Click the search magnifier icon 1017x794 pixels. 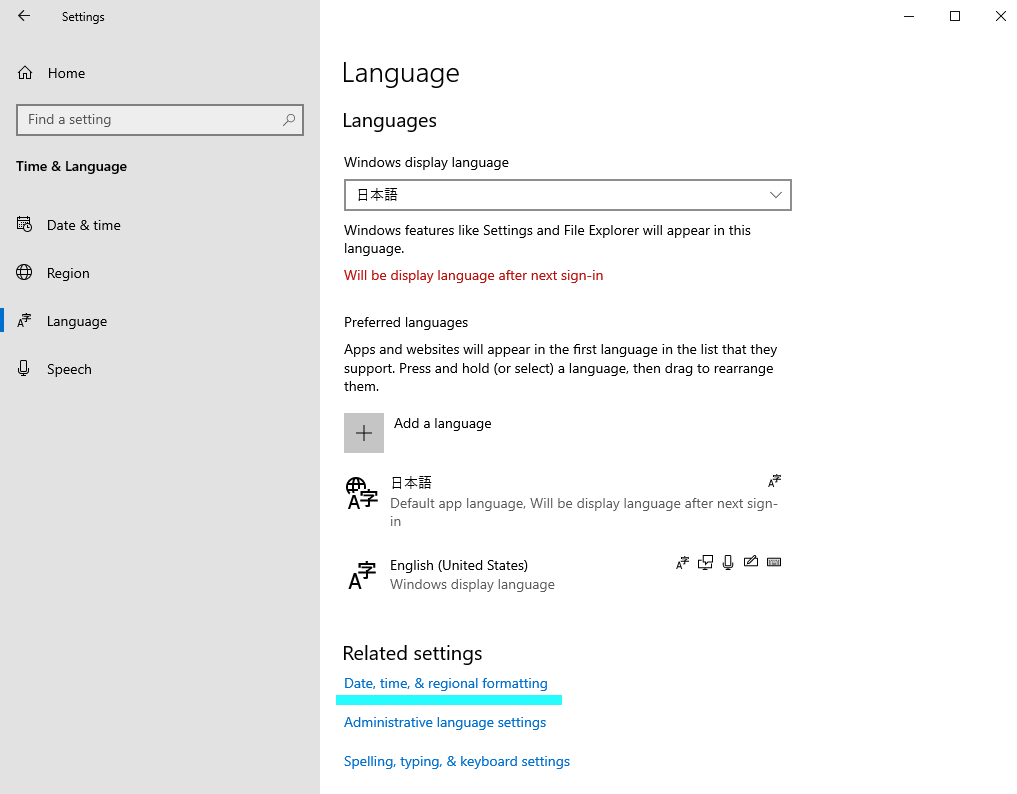click(x=289, y=119)
